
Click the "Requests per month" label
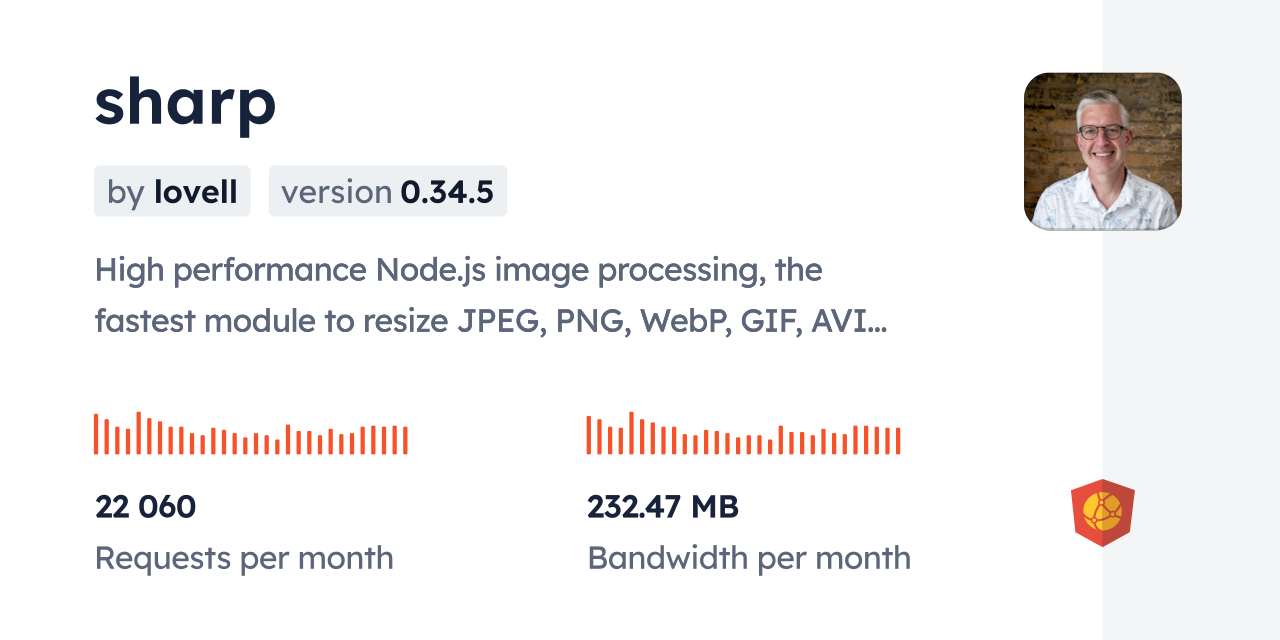[x=244, y=558]
